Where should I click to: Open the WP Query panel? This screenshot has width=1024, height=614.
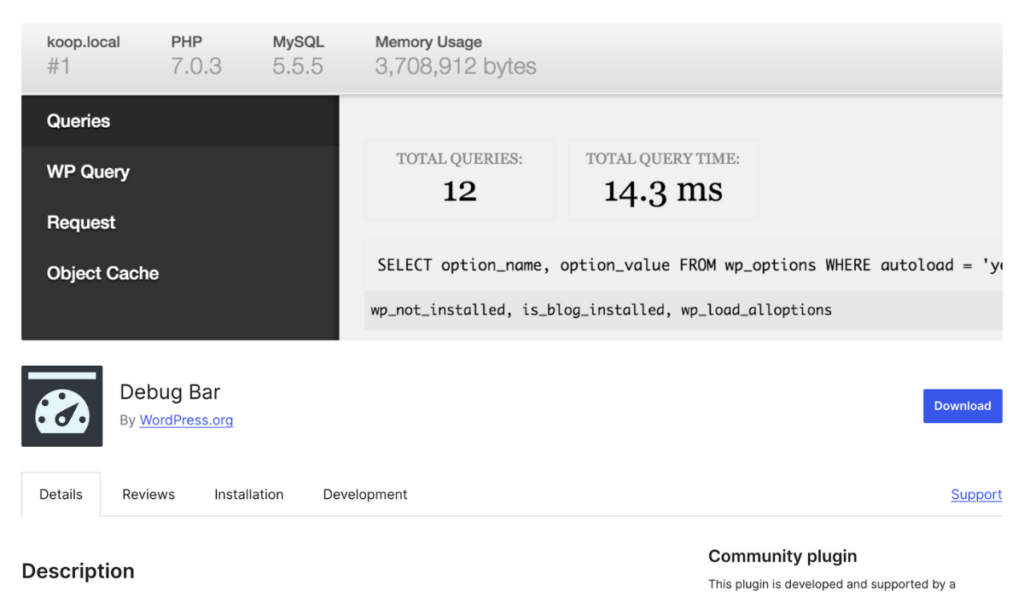coord(89,171)
